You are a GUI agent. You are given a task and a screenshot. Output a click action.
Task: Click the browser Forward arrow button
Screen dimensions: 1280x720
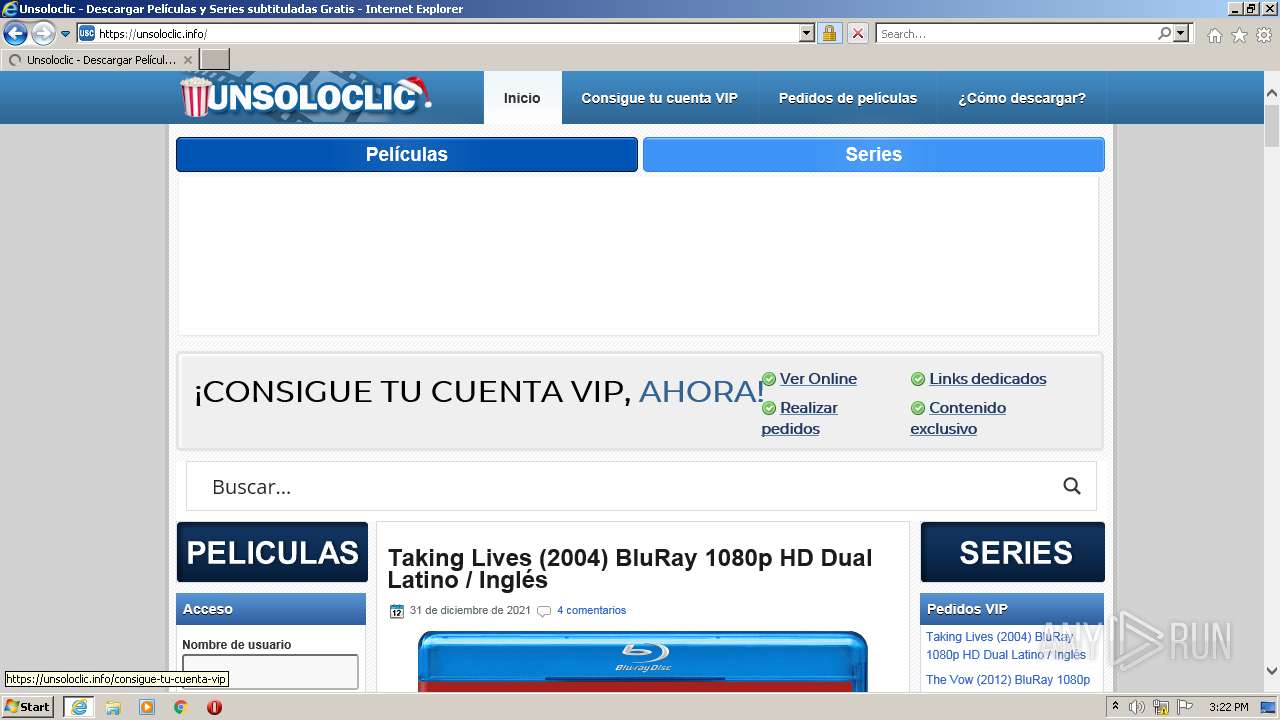point(43,34)
